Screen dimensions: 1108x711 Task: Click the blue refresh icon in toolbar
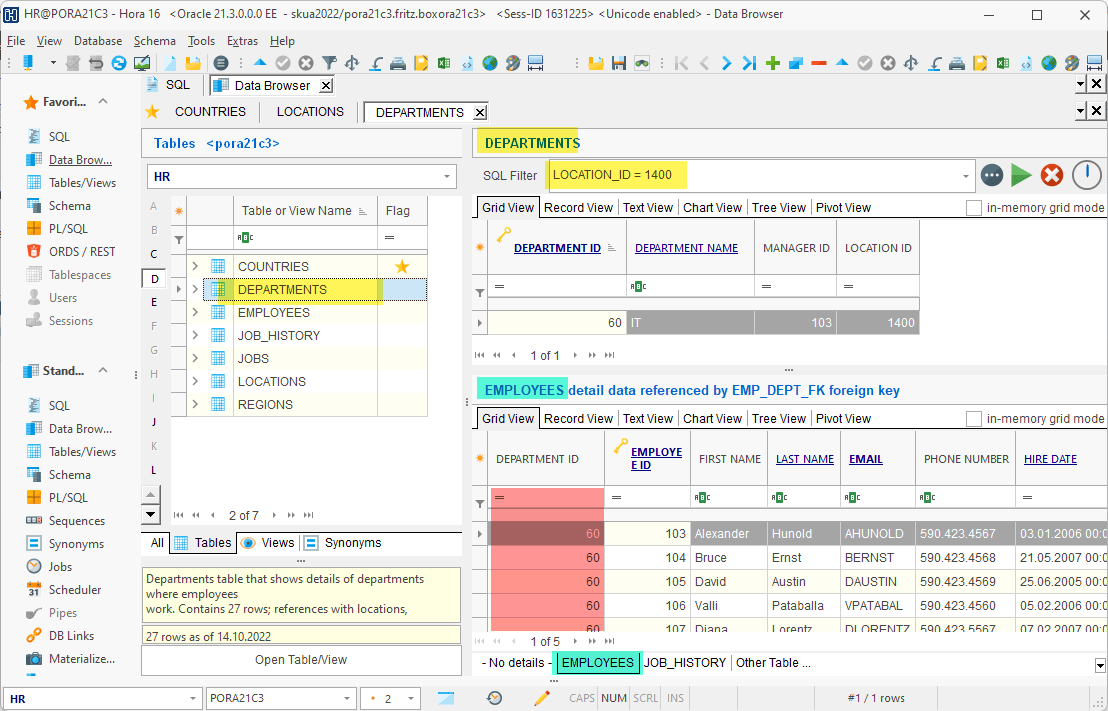119,63
